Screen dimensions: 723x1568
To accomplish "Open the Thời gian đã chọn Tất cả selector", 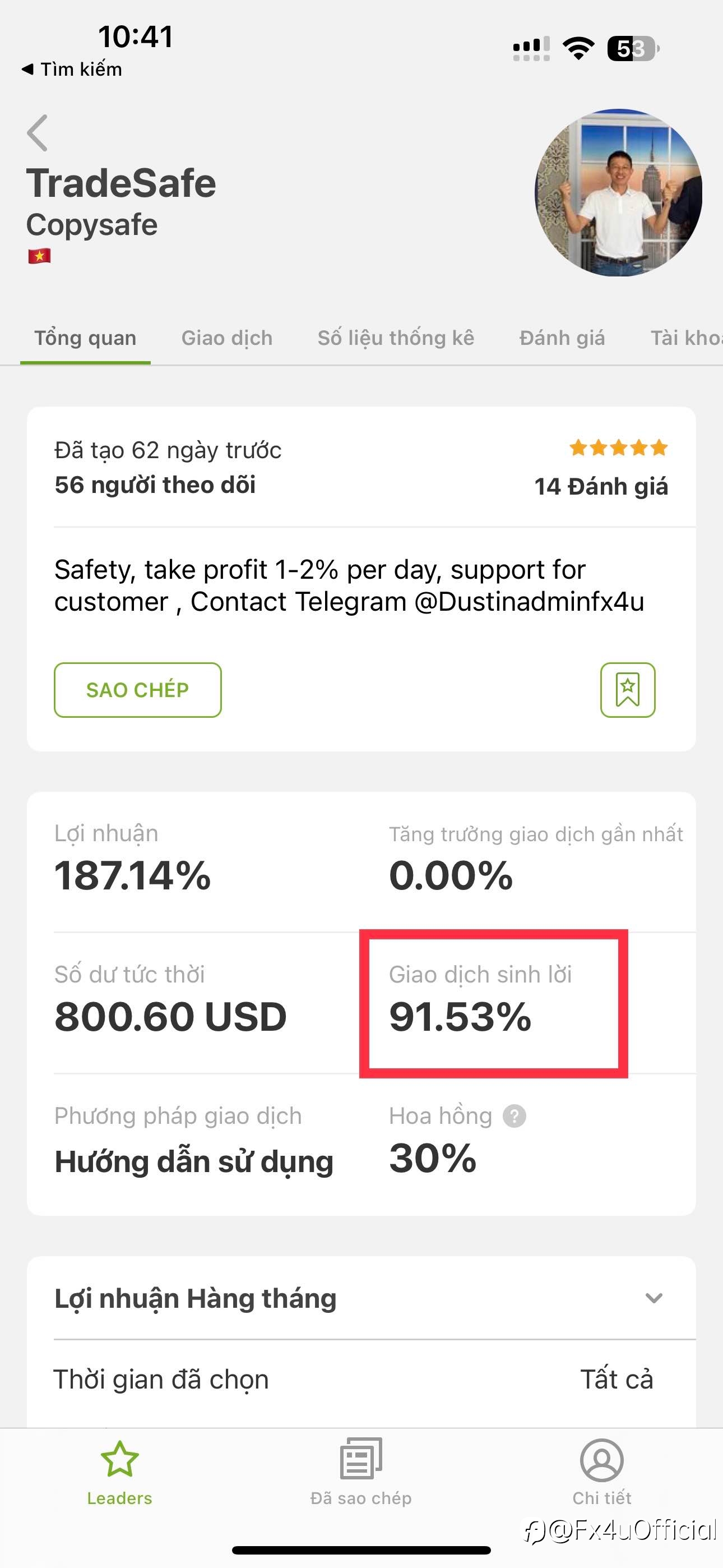I will 361,1380.
